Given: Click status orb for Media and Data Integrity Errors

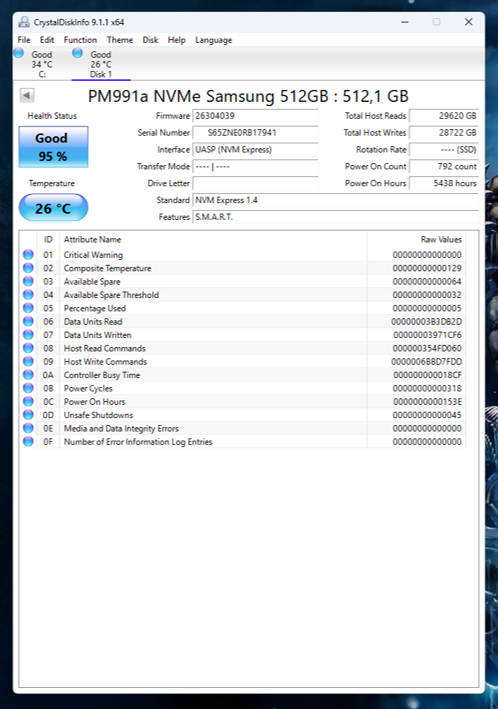Looking at the screenshot, I should 28,428.
